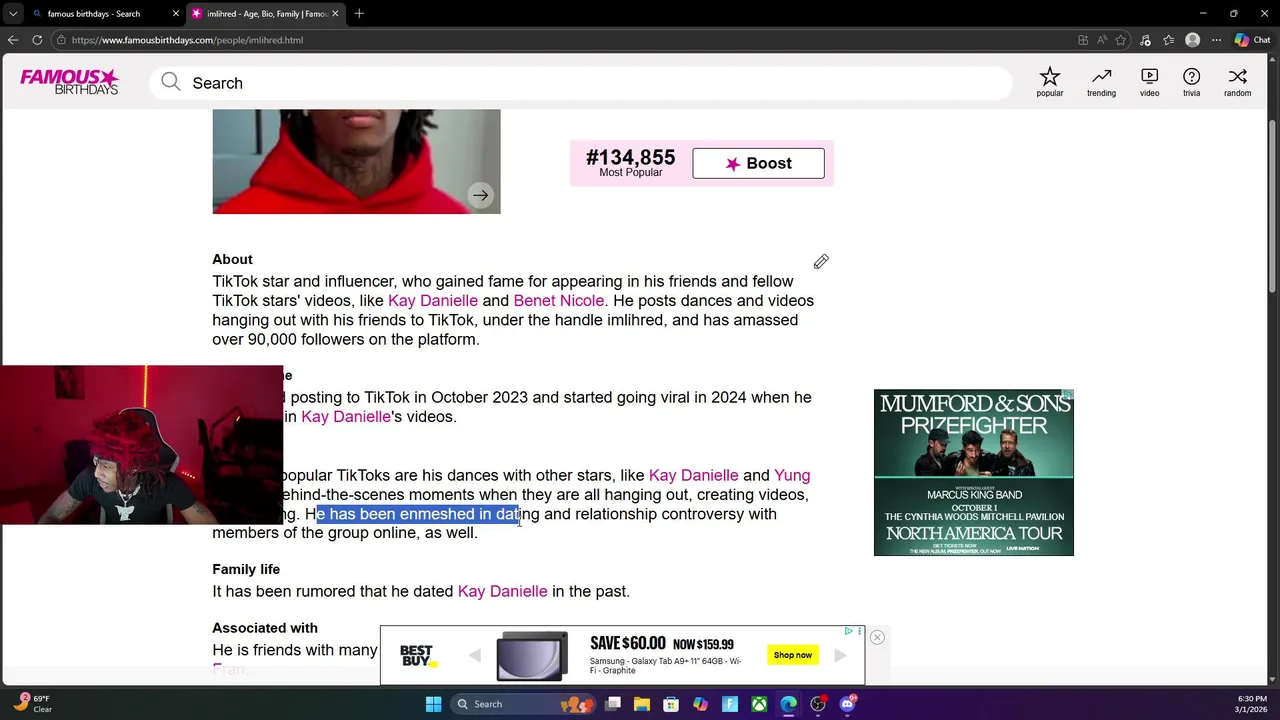Image resolution: width=1280 pixels, height=720 pixels.
Task: Click the Windows taskbar Search box
Action: click(523, 704)
